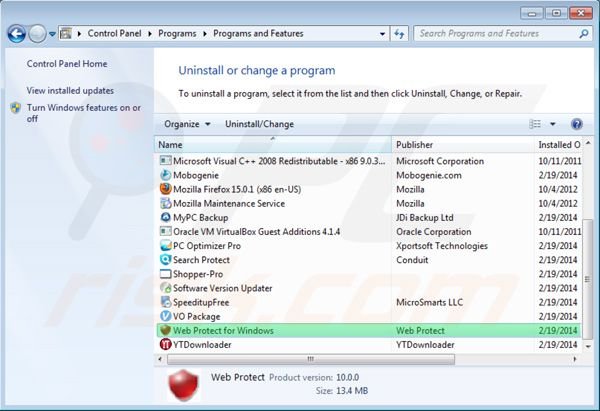The height and width of the screenshot is (411, 600).
Task: Click the vertical scrollbar thumb
Action: [588, 279]
